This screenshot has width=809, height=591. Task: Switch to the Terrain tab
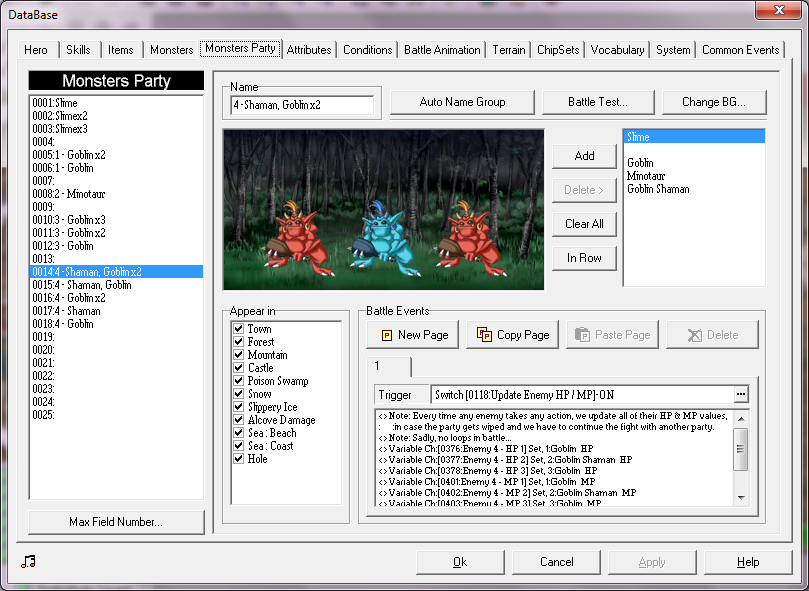tap(509, 50)
